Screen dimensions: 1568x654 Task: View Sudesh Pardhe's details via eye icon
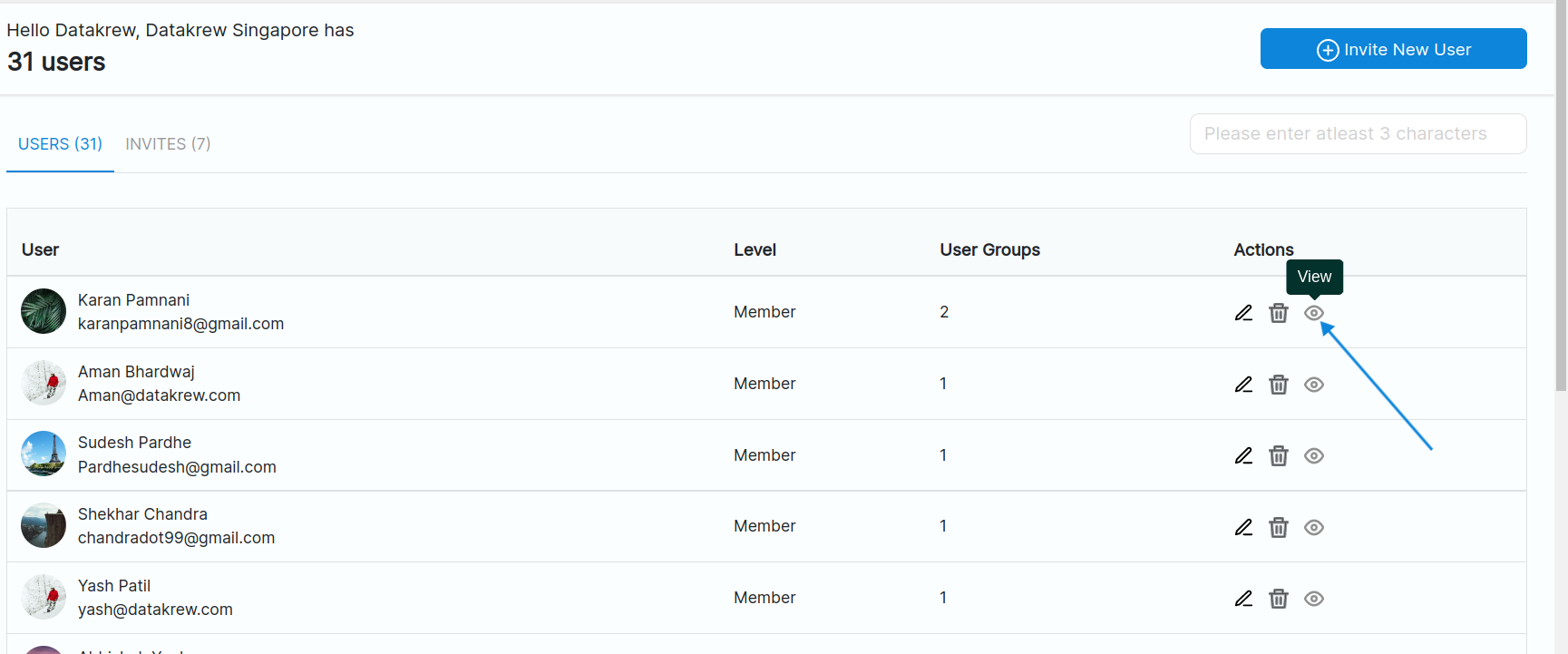pyautogui.click(x=1314, y=455)
